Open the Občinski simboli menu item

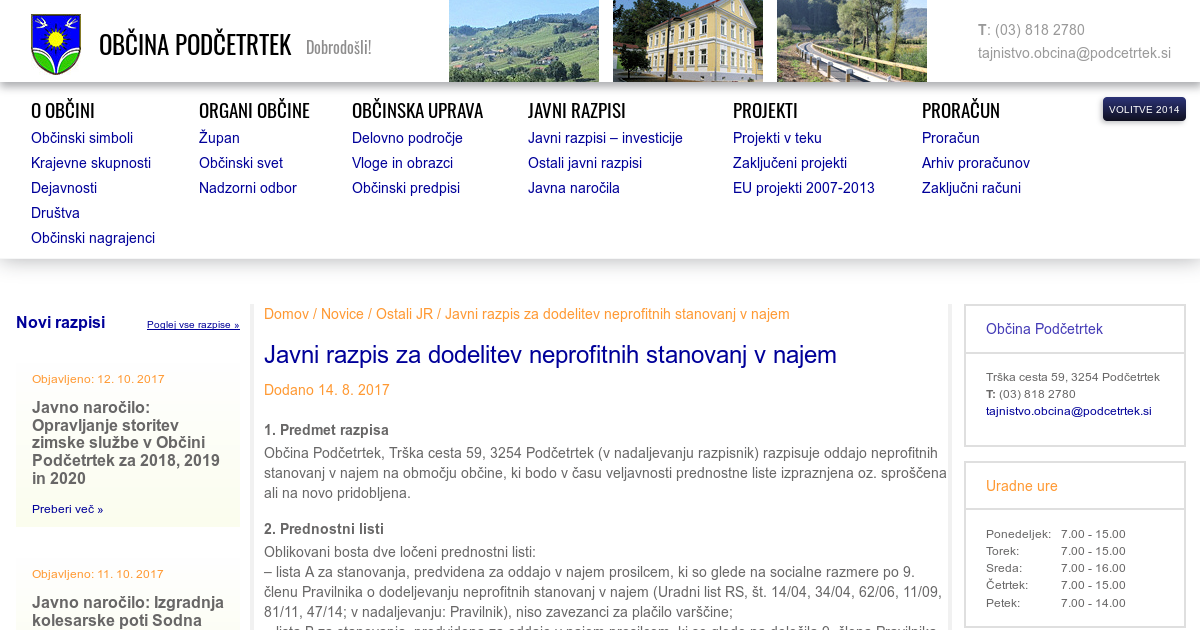point(82,138)
